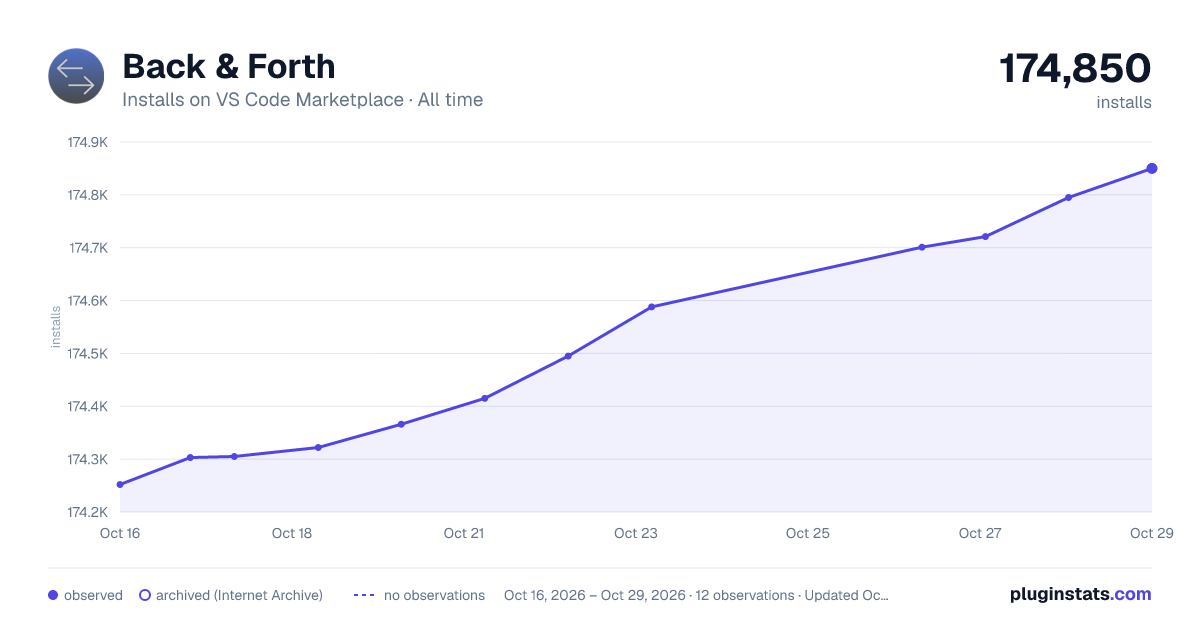Click the 'observed' legend text
This screenshot has height=630, width=1200.
[x=93, y=595]
